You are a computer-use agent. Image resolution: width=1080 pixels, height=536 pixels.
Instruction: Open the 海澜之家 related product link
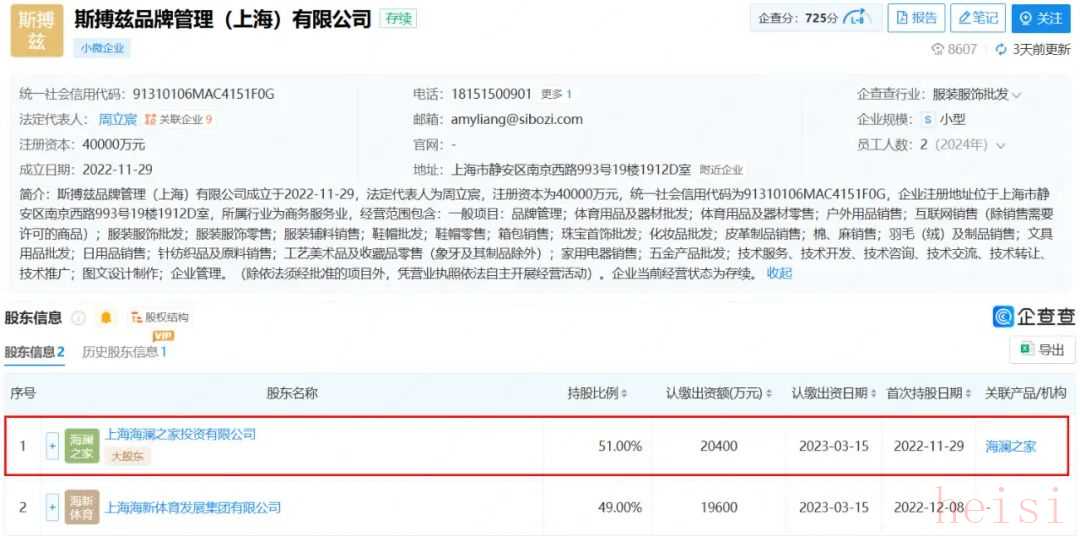coord(1010,446)
